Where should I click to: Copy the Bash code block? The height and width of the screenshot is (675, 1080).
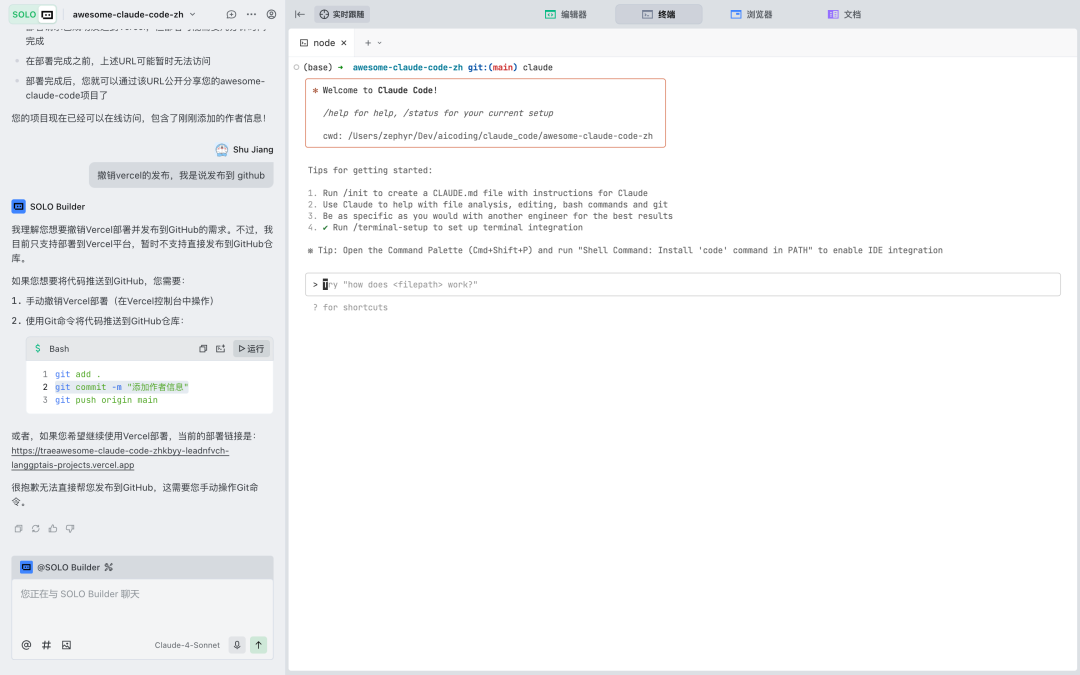(x=203, y=349)
